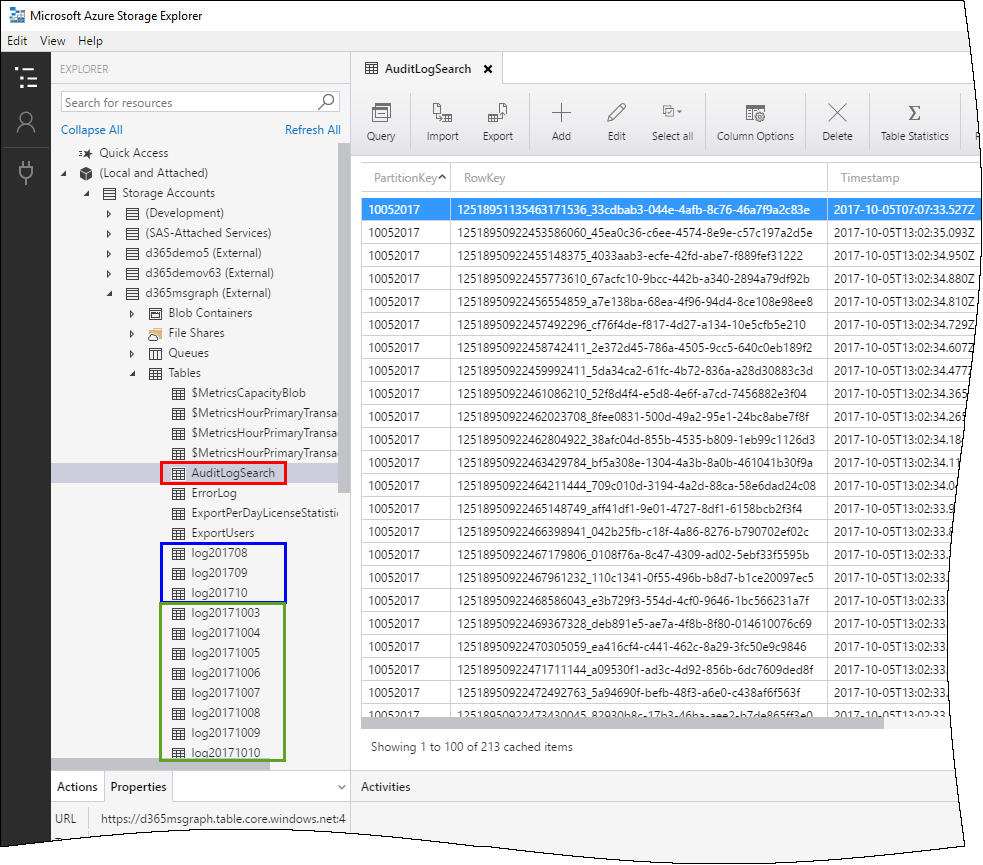983x865 pixels.
Task: Open the Edit menu
Action: 17,41
